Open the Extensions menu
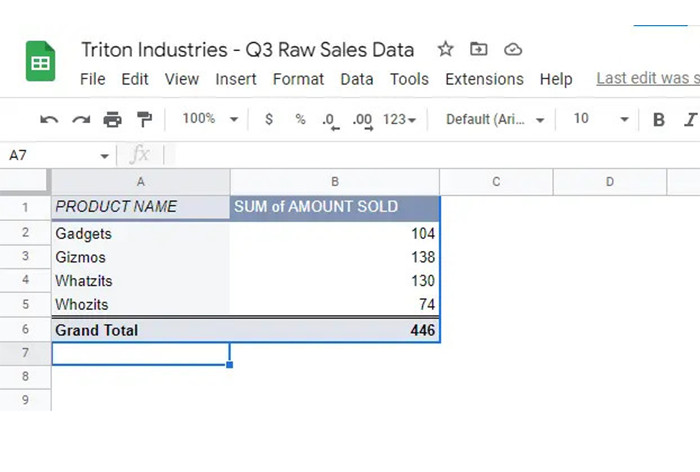The height and width of the screenshot is (472, 700). 484,79
